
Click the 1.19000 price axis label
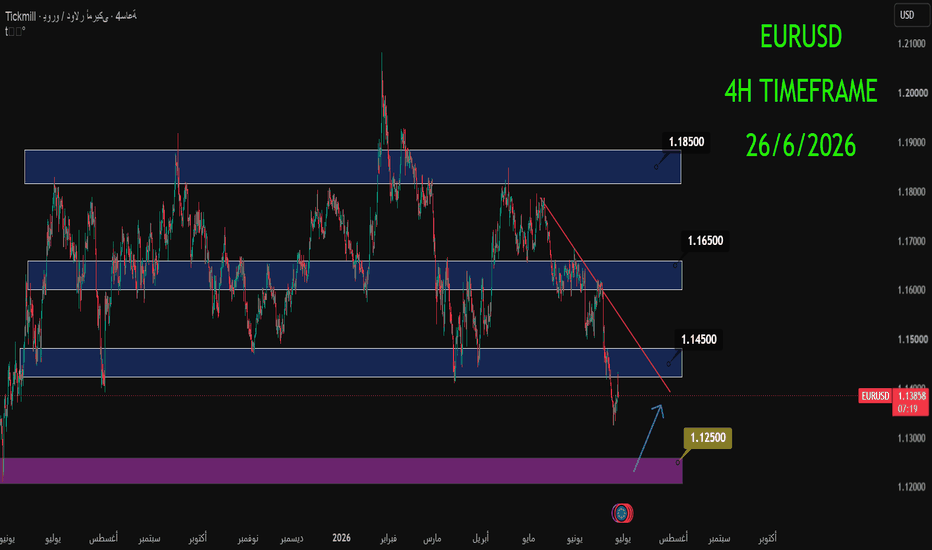click(x=911, y=143)
